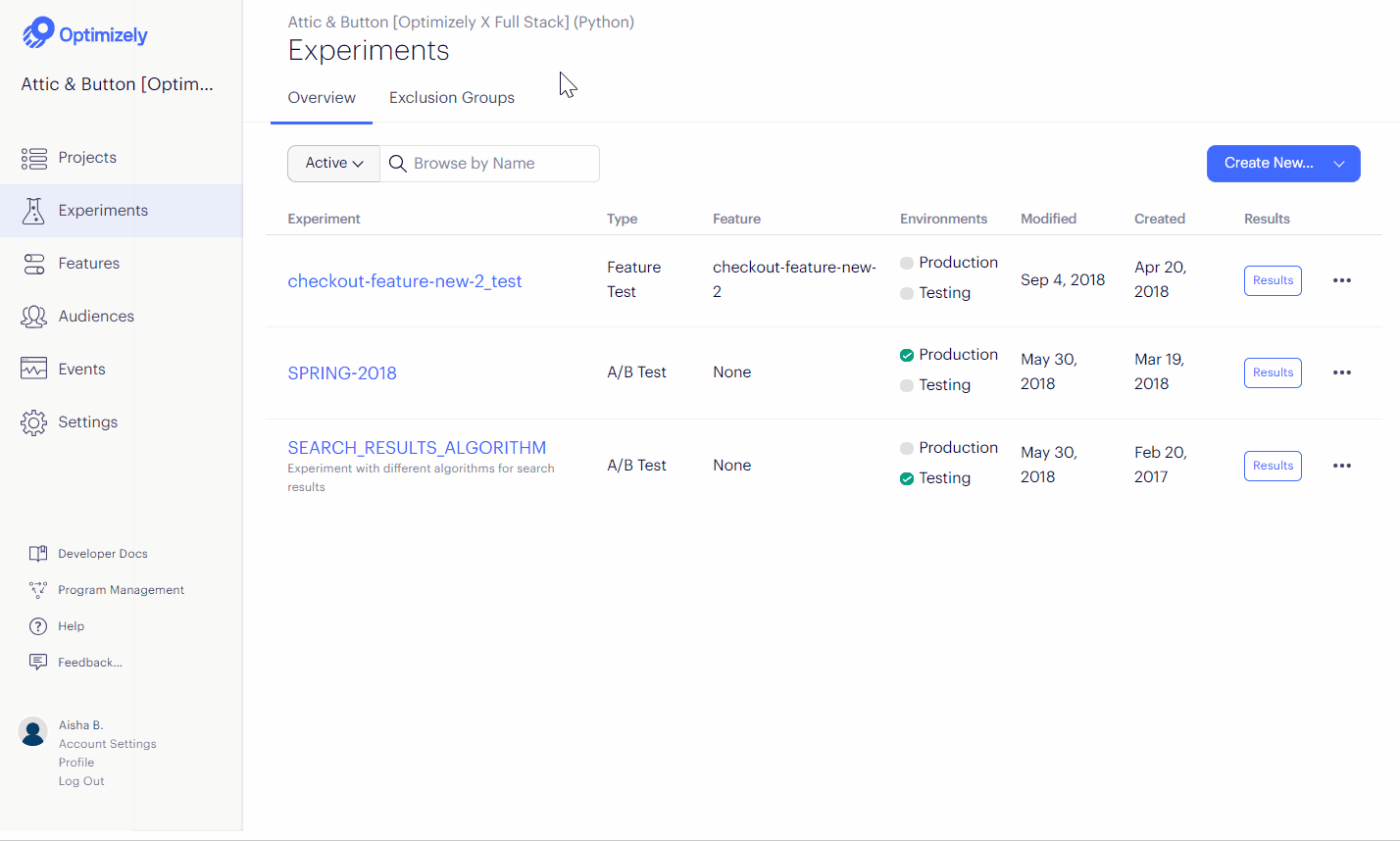Image resolution: width=1400 pixels, height=841 pixels.
Task: Click the 'Attic & Button [Optim...' project name
Action: pyautogui.click(x=118, y=84)
